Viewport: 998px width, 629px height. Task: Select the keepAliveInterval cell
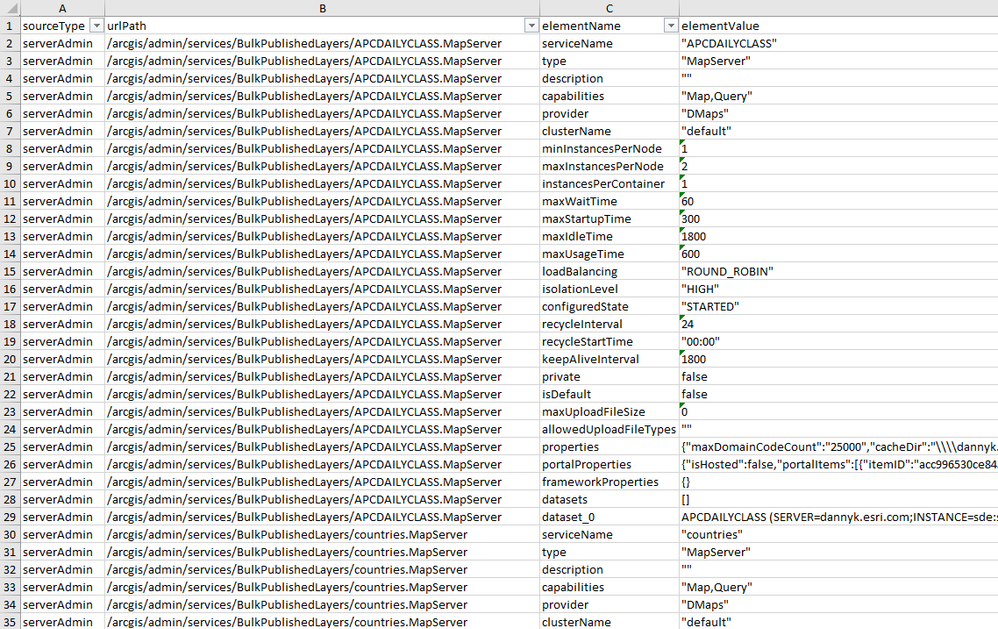click(x=609, y=359)
